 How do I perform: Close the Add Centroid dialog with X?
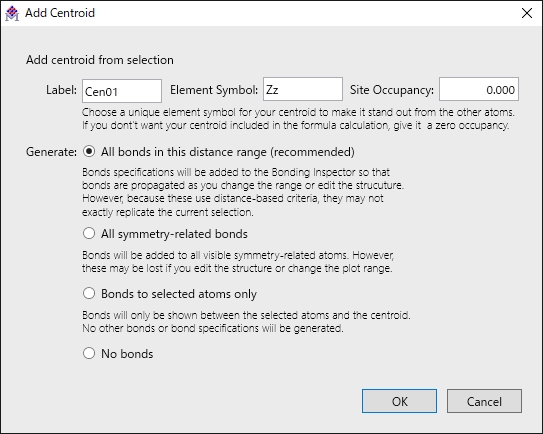pos(527,13)
